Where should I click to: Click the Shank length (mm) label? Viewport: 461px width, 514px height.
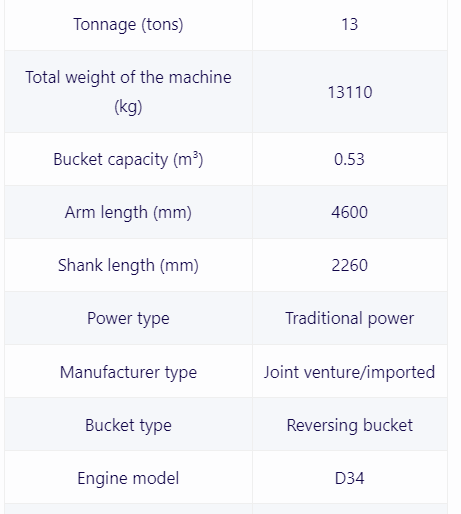(x=128, y=265)
